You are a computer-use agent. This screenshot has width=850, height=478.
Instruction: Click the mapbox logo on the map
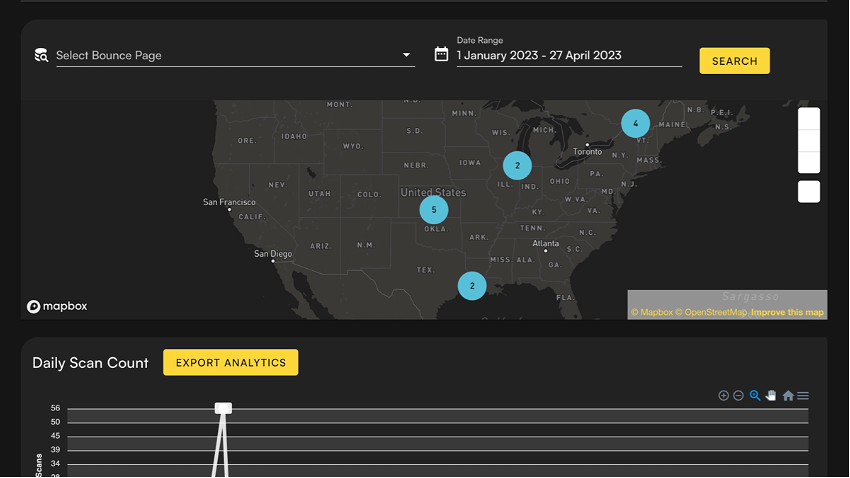tap(57, 306)
